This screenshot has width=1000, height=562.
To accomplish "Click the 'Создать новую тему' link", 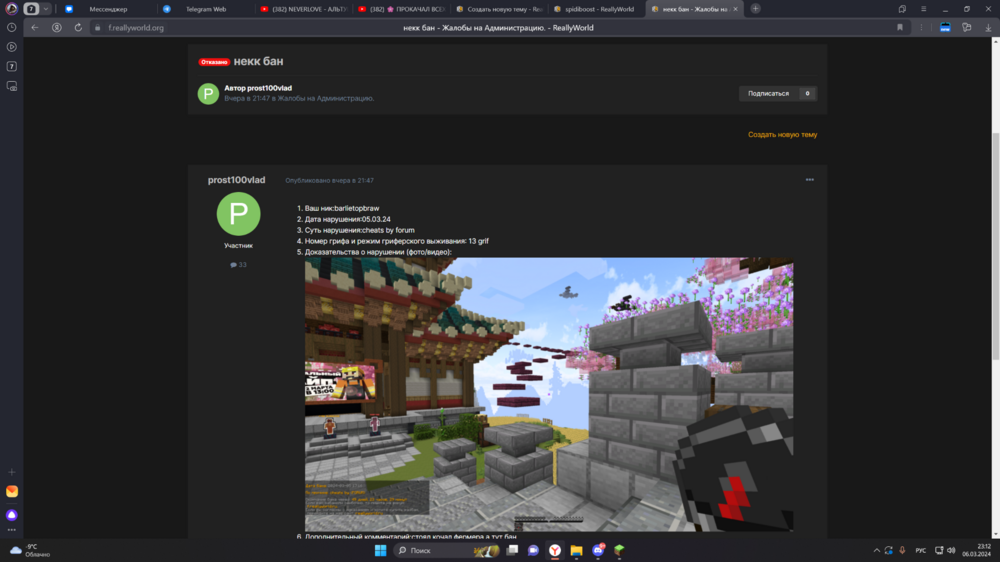I will coord(782,135).
